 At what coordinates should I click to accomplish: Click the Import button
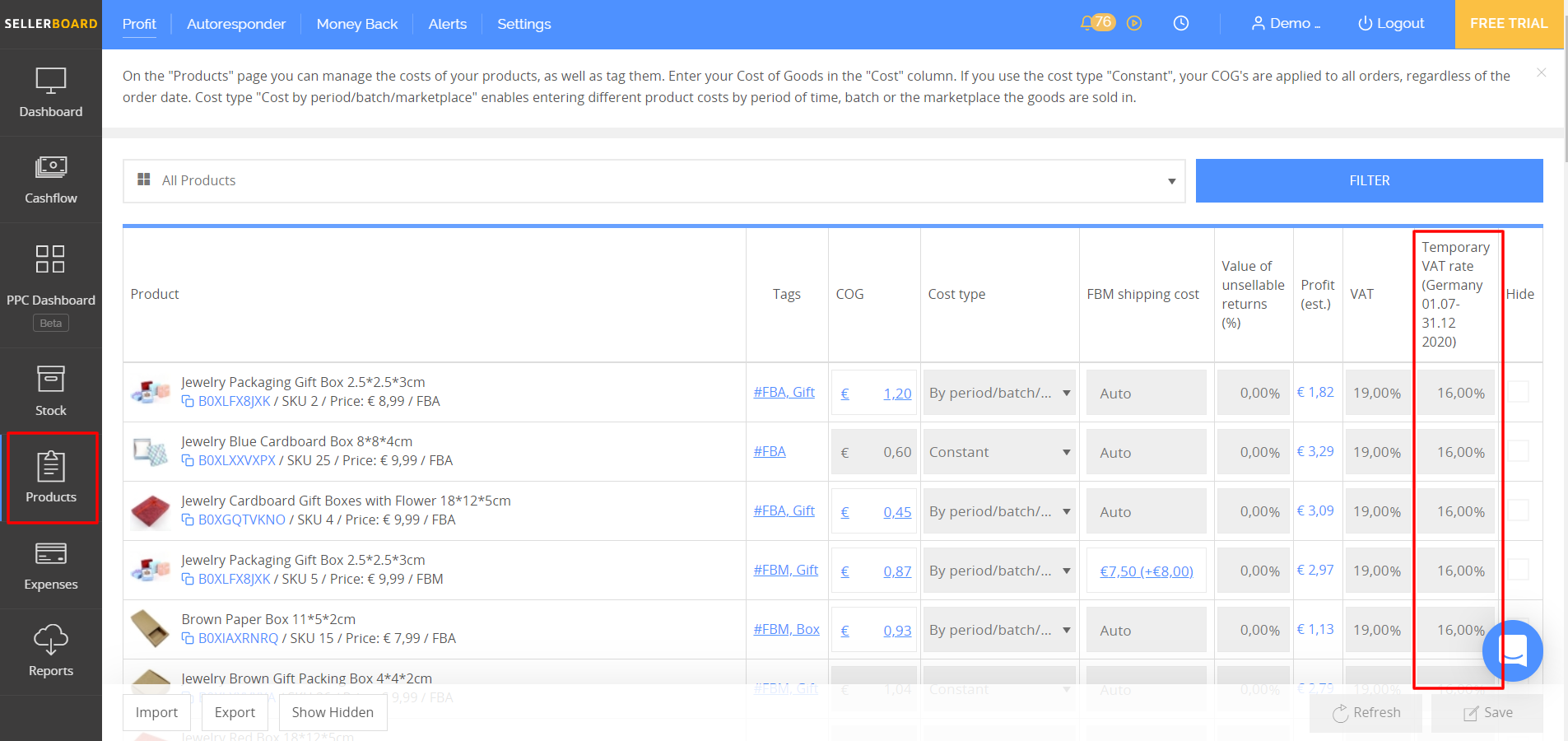point(156,712)
